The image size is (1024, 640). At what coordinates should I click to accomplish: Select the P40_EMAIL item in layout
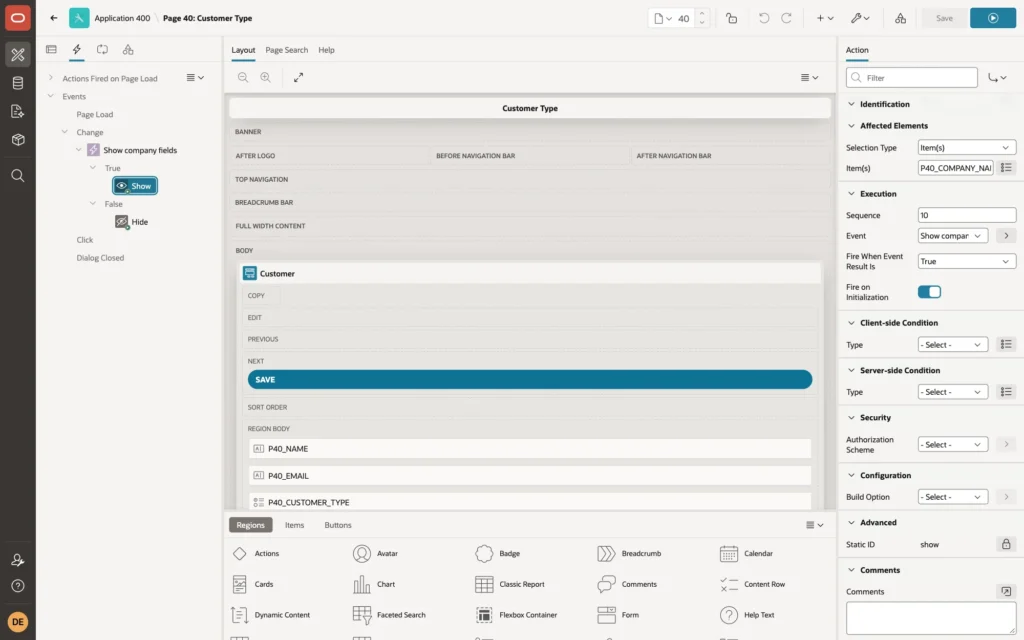tap(530, 475)
